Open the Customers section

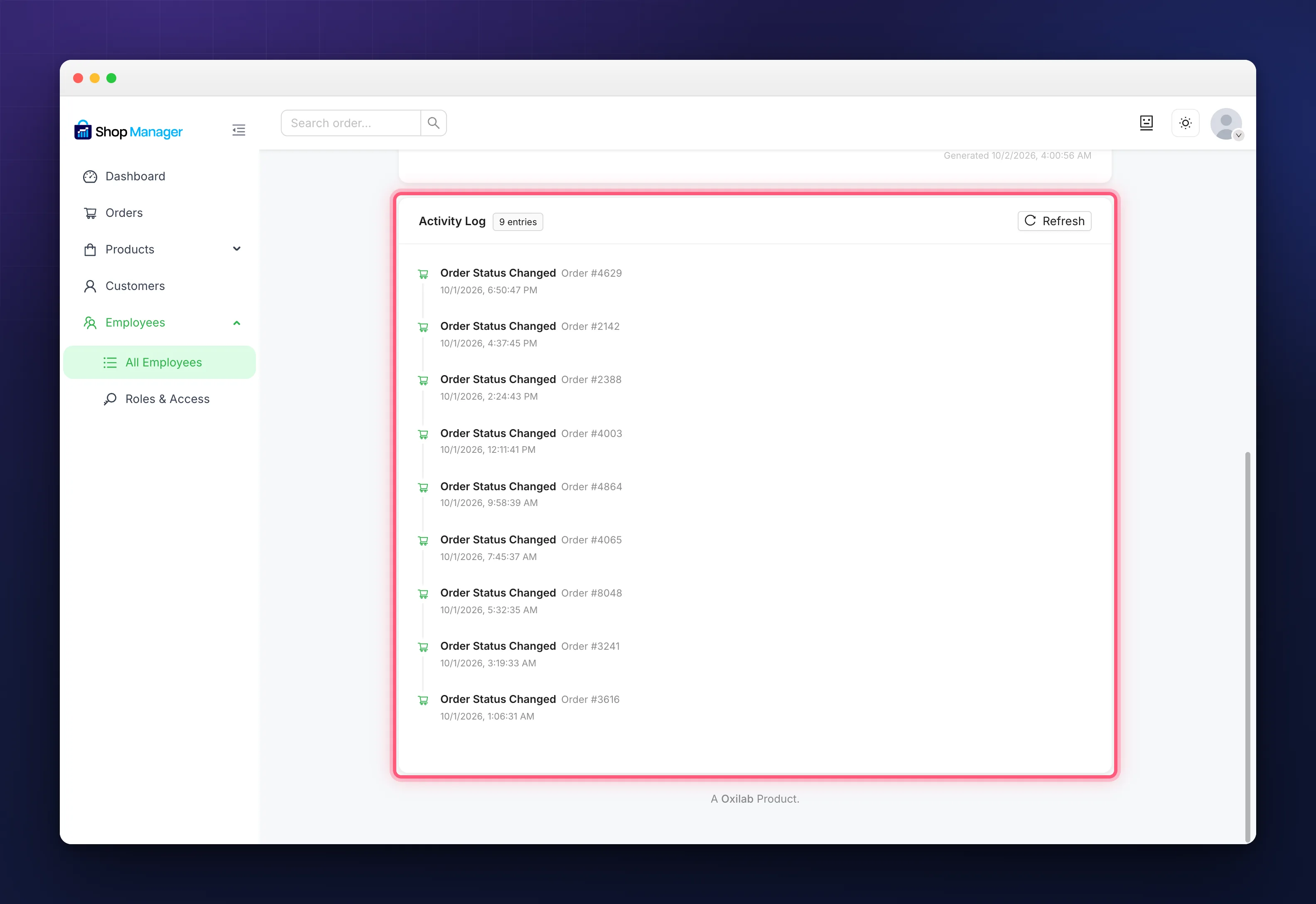tap(160, 286)
